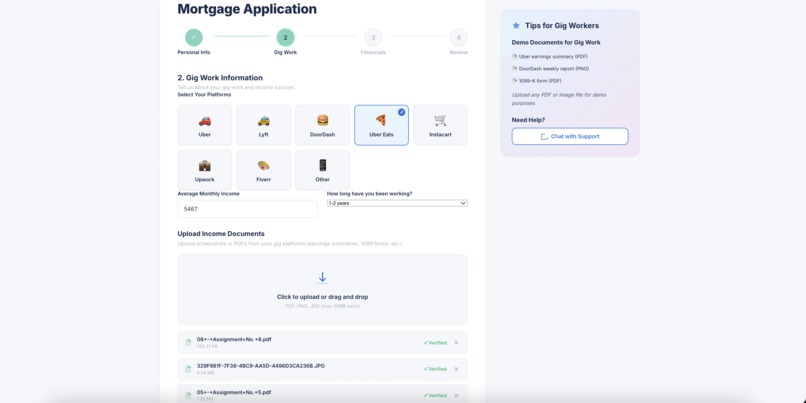Deselect the Uber Eats platform card
Viewport: 806px width, 403px height.
tap(381, 125)
